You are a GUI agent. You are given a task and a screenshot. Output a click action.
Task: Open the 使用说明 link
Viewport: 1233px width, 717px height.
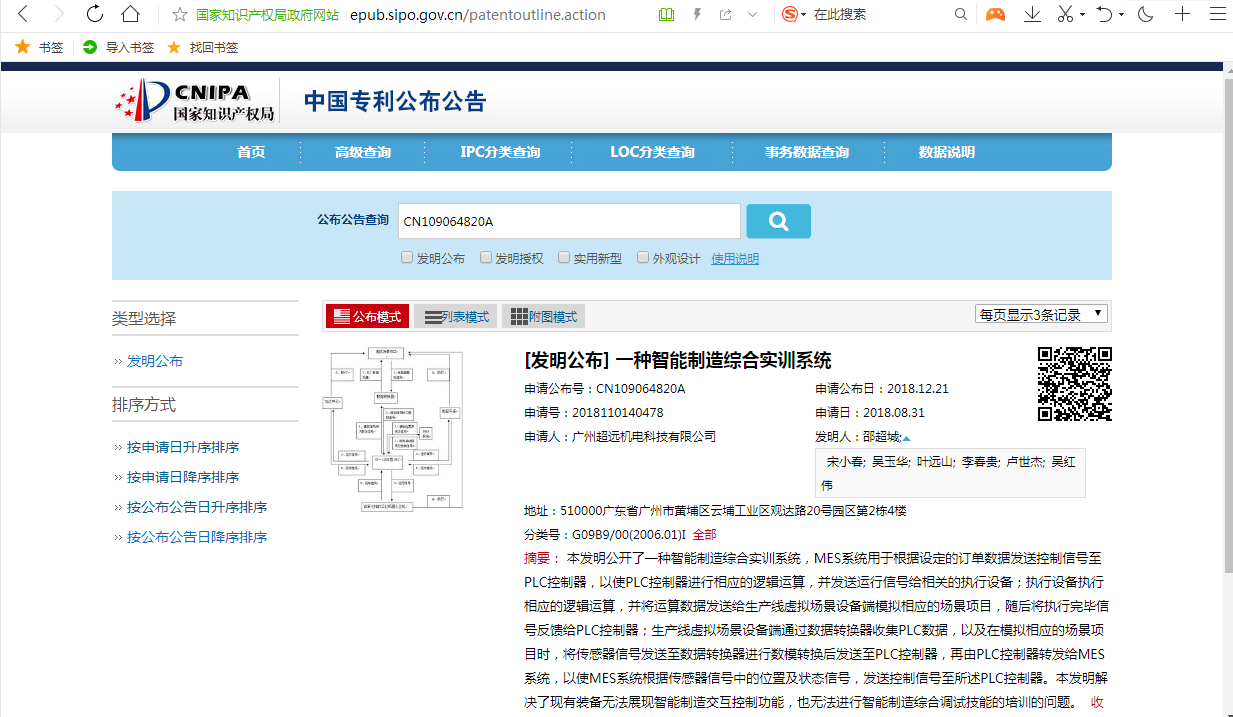[735, 258]
